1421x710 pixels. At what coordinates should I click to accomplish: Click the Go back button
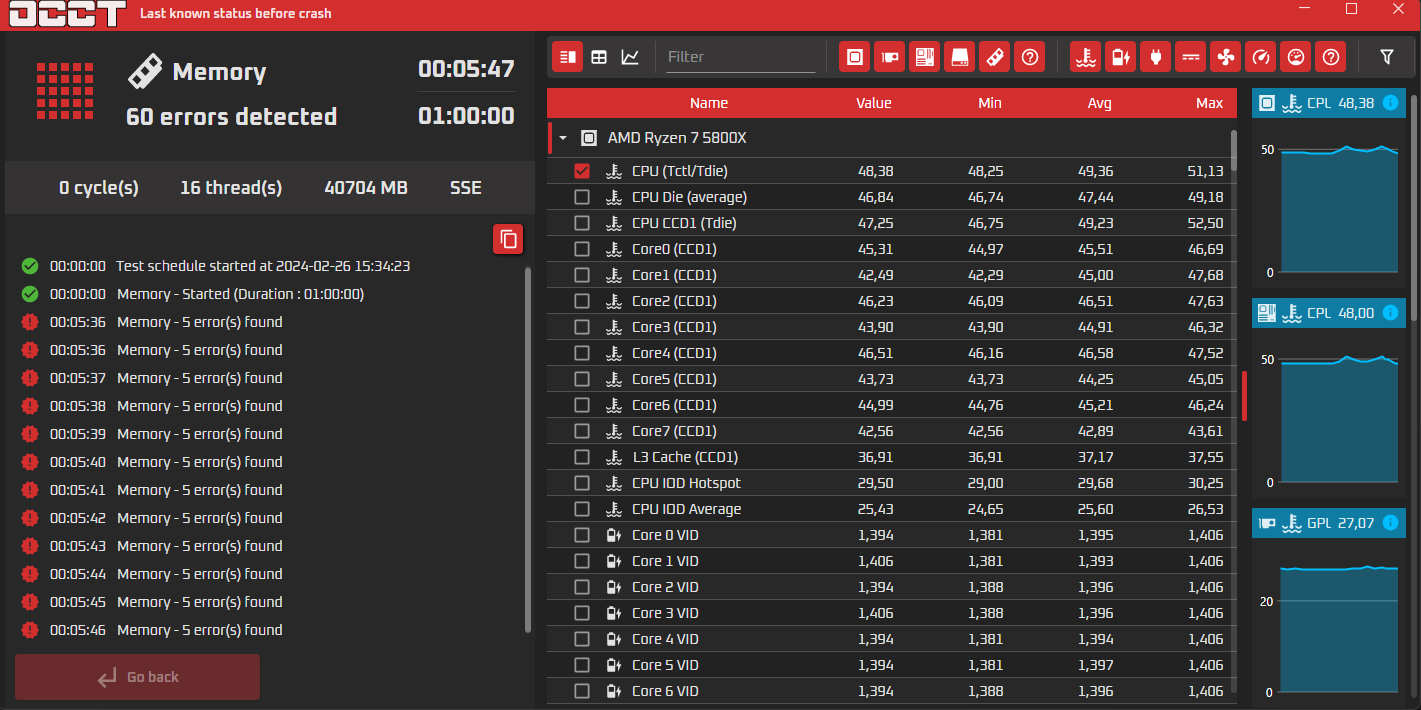[x=138, y=677]
